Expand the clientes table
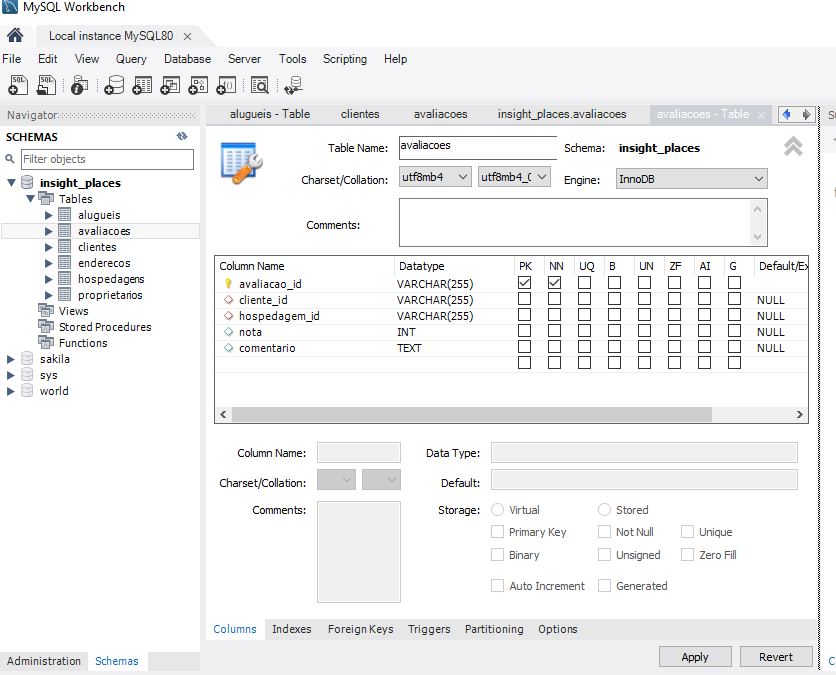 click(x=49, y=247)
